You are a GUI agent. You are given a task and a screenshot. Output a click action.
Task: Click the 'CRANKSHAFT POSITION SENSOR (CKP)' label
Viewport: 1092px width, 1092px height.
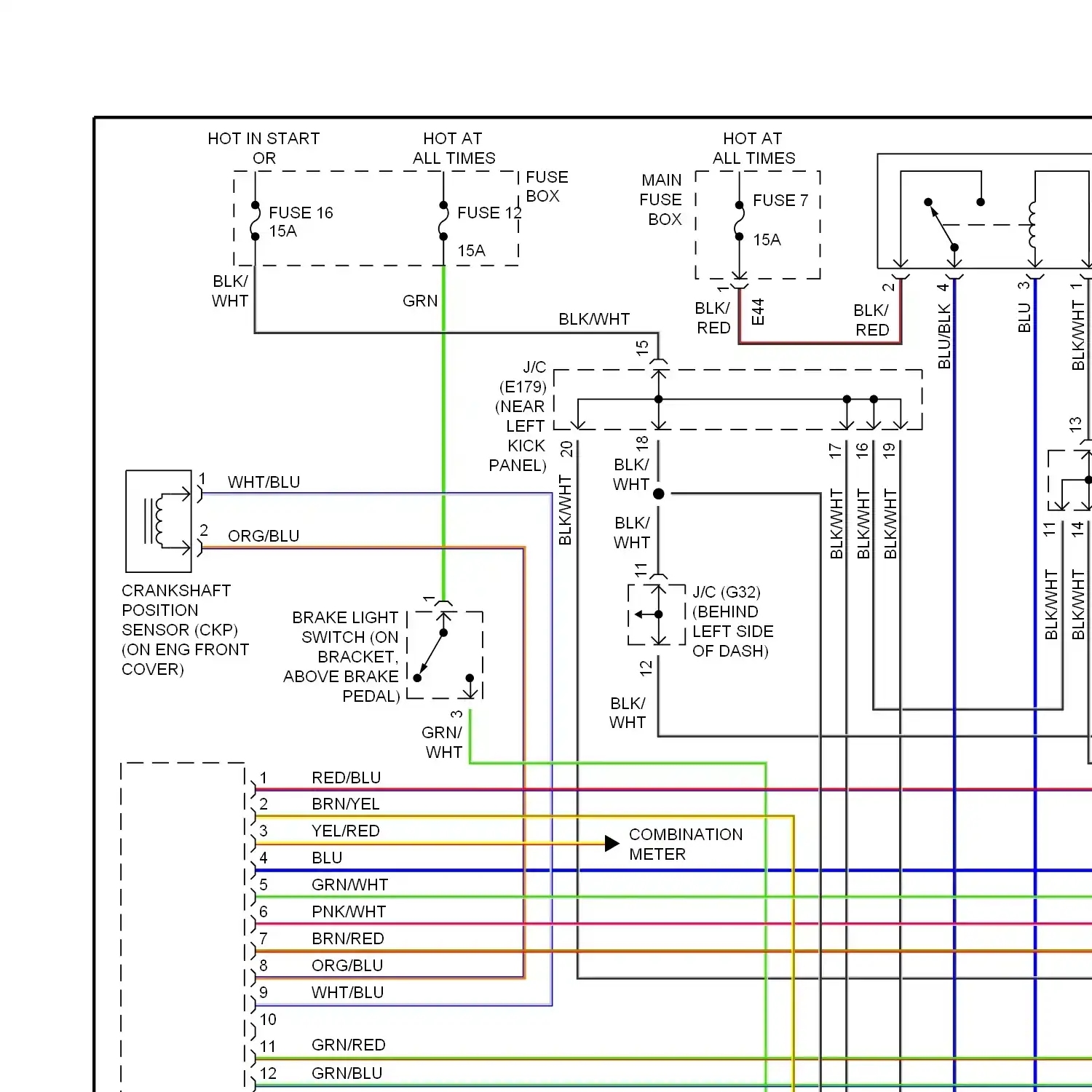[185, 630]
